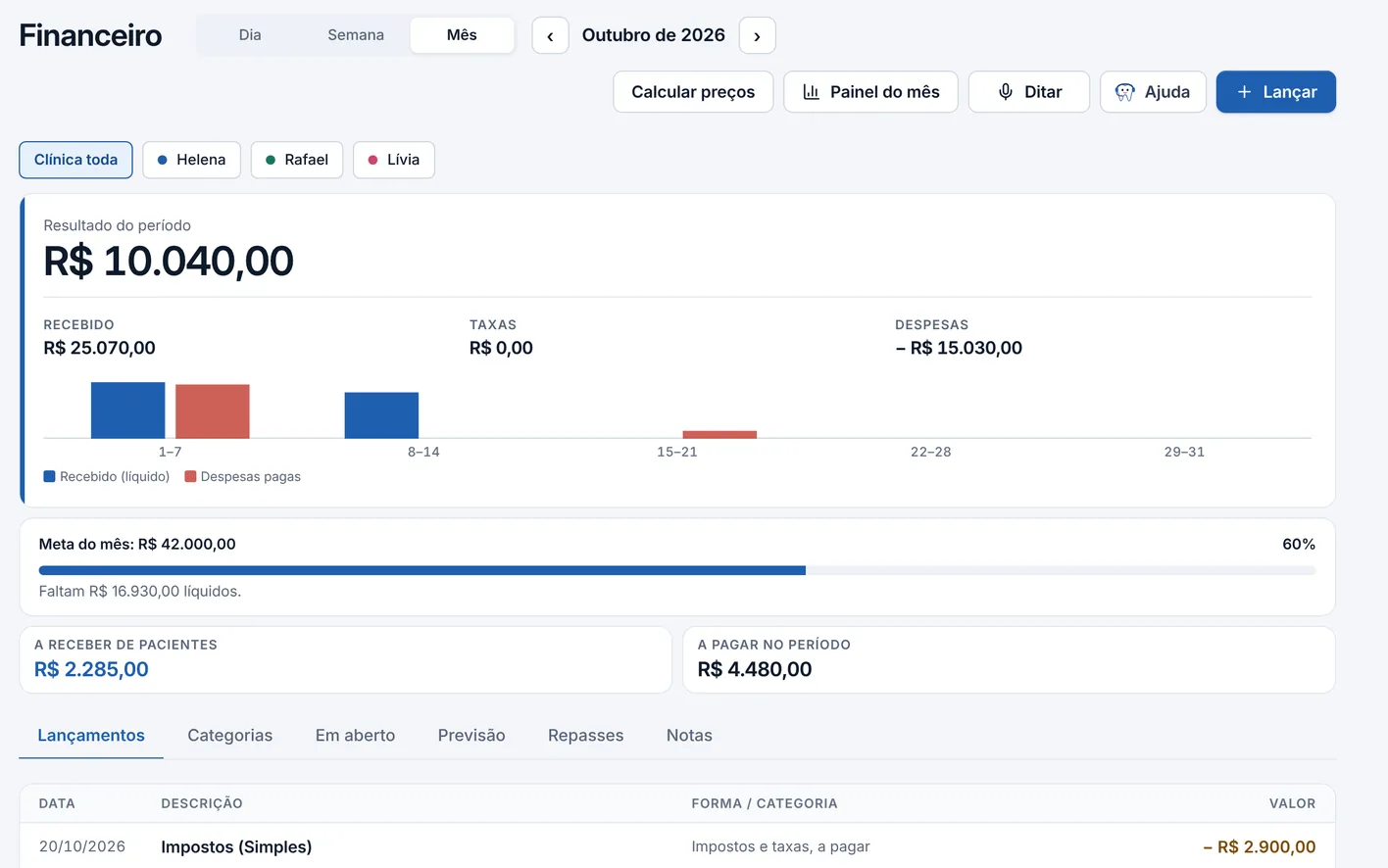Click the Meta do mês progress bar
The width and height of the screenshot is (1388, 868).
pos(677,570)
